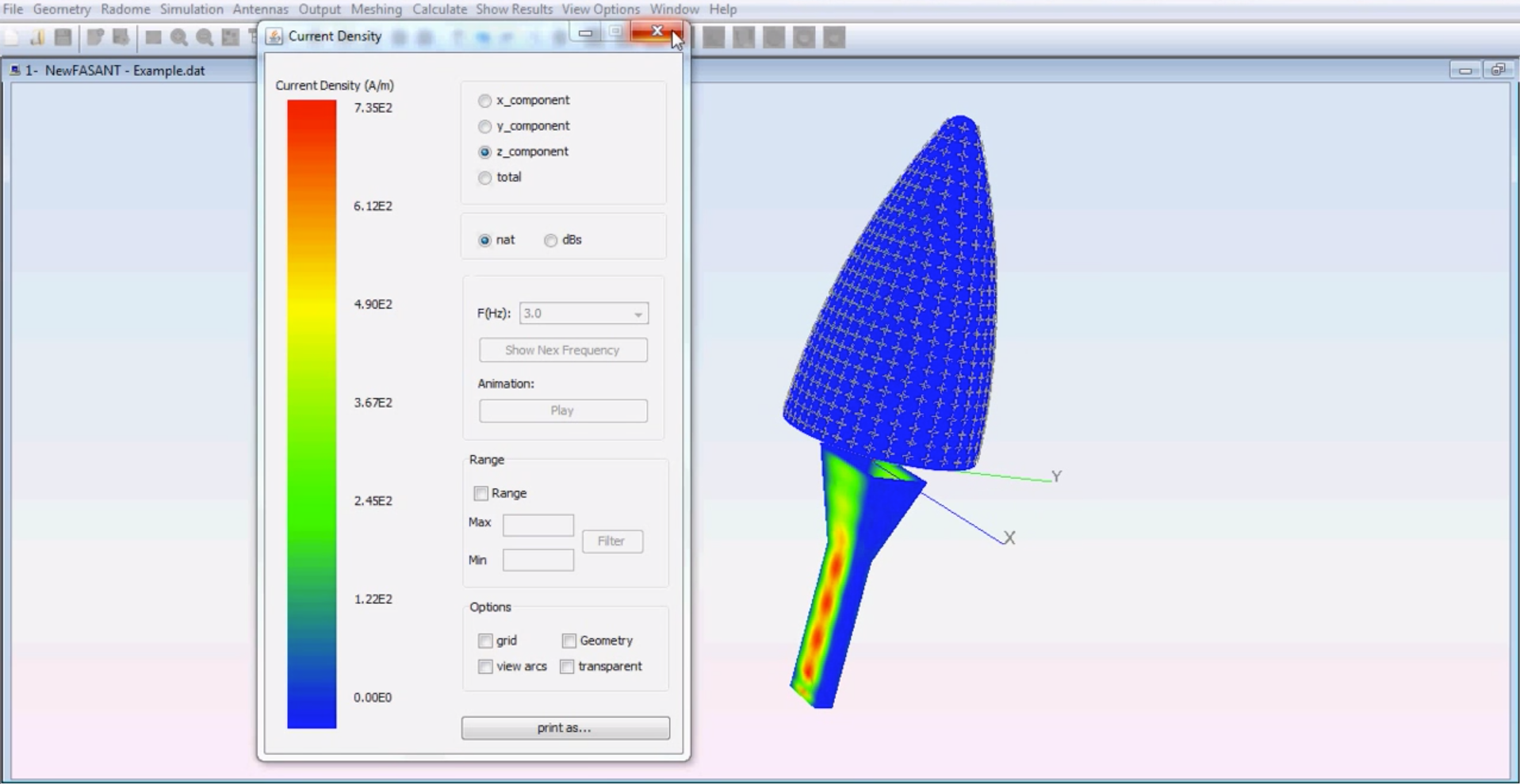Click the Show Nex Frequency button
Image resolution: width=1520 pixels, height=784 pixels.
click(563, 350)
